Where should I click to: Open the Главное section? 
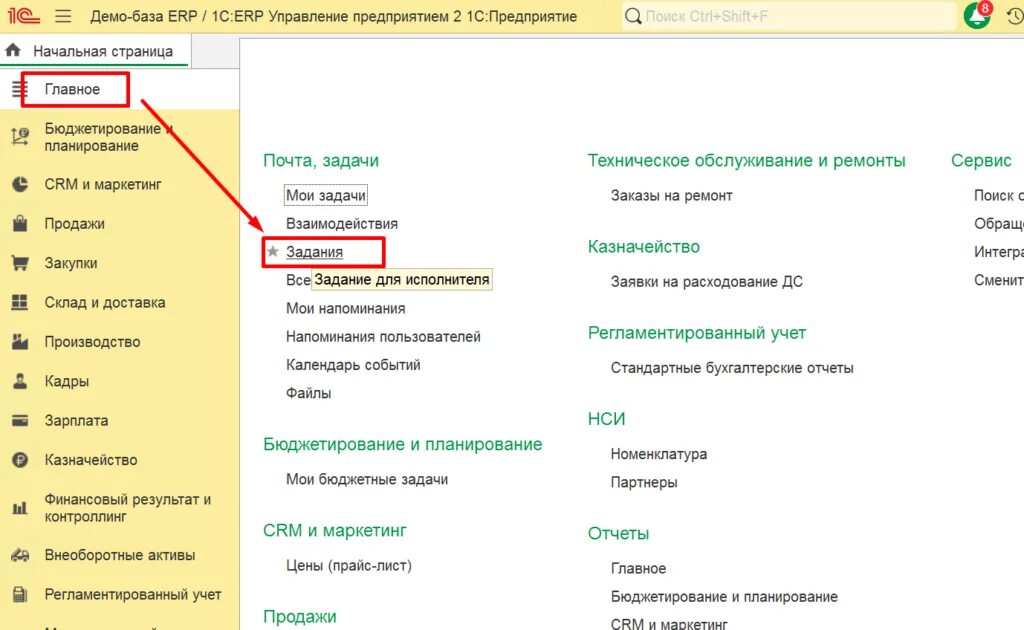click(x=72, y=89)
